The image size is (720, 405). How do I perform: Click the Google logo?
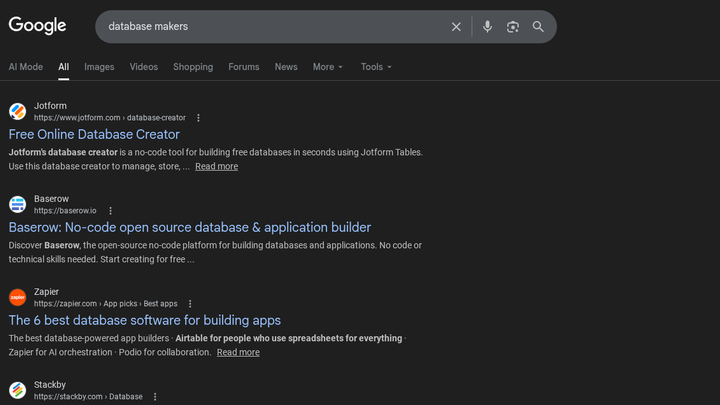38,26
